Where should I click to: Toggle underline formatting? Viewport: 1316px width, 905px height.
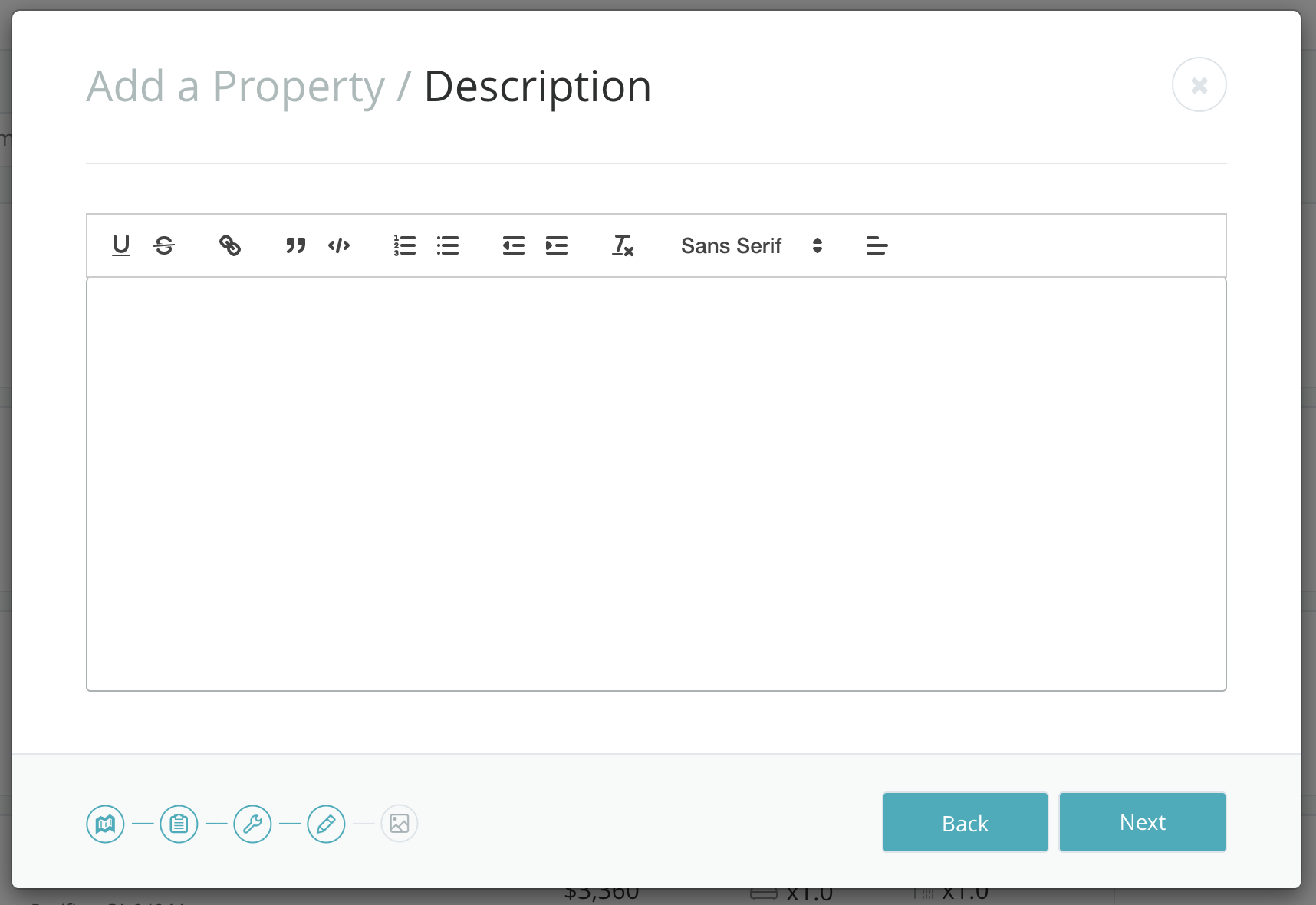[121, 245]
